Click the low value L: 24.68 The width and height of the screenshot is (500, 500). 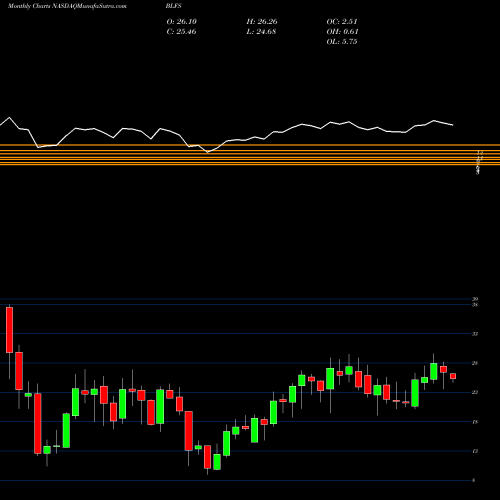point(261,31)
